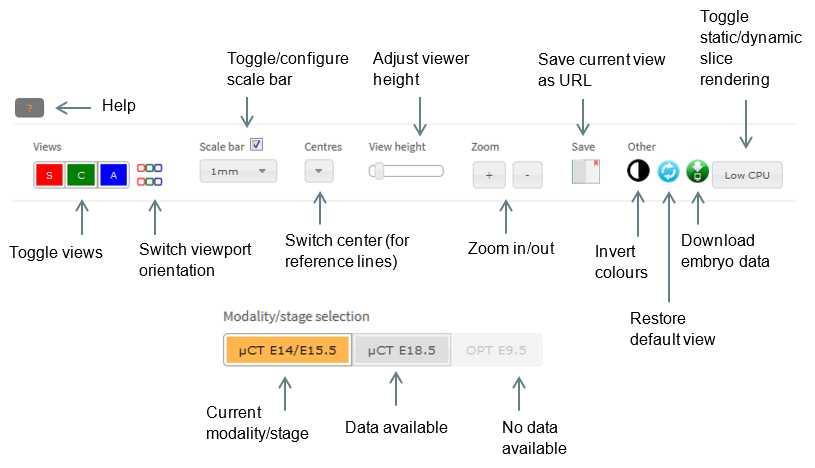
Task: Zoom in with the plus button
Action: click(489, 175)
